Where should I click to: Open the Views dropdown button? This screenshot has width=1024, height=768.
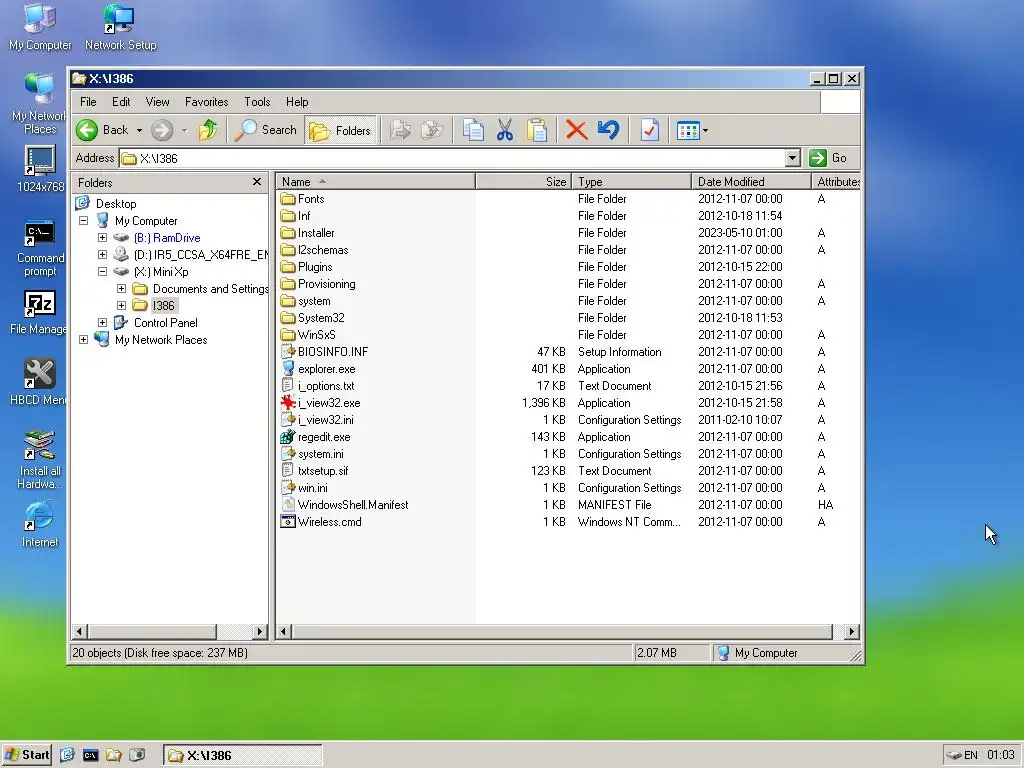tap(692, 130)
